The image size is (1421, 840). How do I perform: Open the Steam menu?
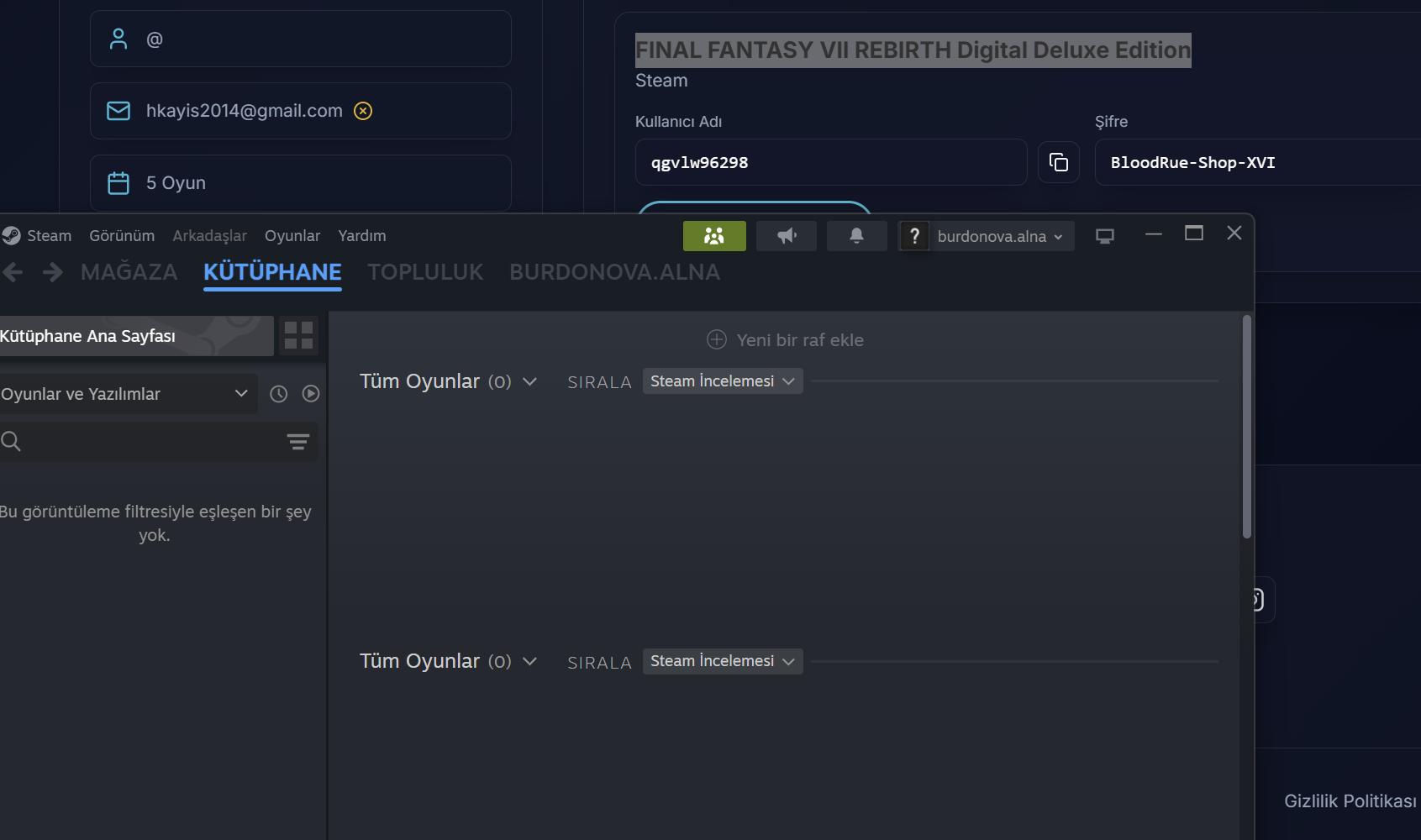[49, 236]
